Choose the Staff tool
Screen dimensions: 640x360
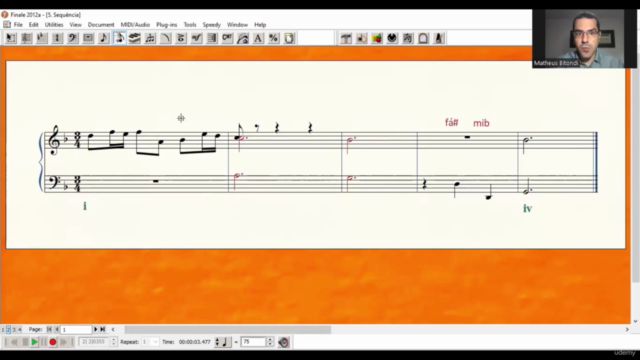[26, 38]
